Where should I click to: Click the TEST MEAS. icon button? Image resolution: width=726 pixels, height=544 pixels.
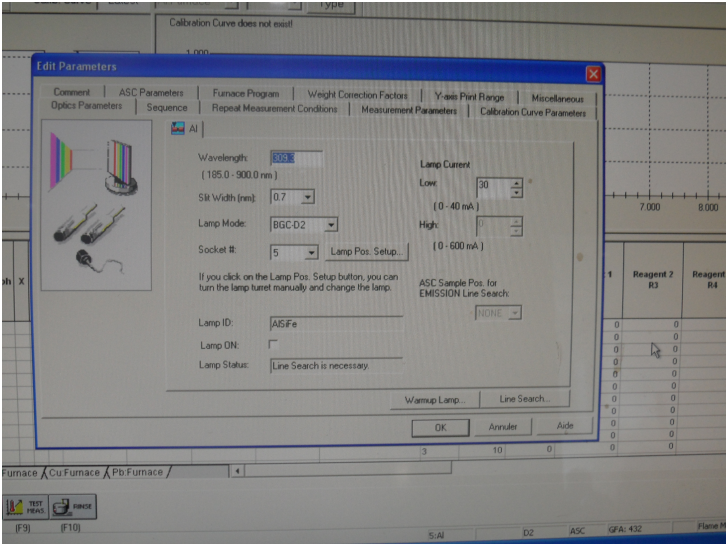26,507
